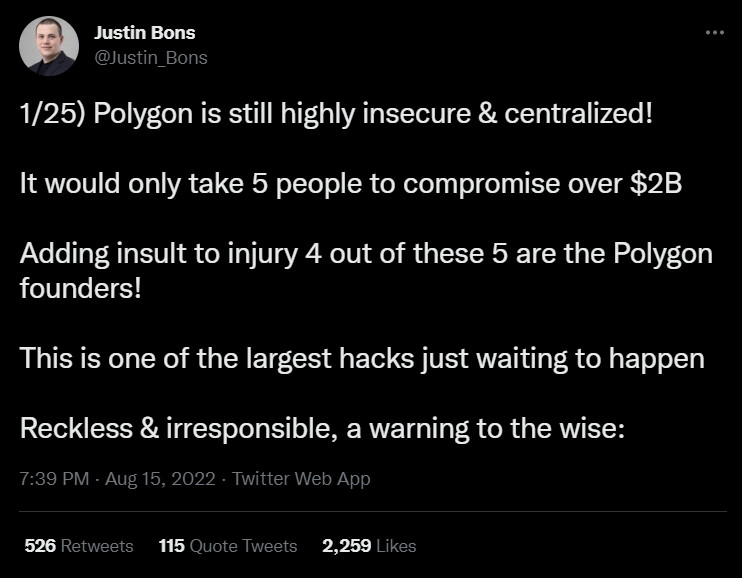Click the Reckless & irresponsible warning line
The width and height of the screenshot is (742, 578).
[322, 428]
